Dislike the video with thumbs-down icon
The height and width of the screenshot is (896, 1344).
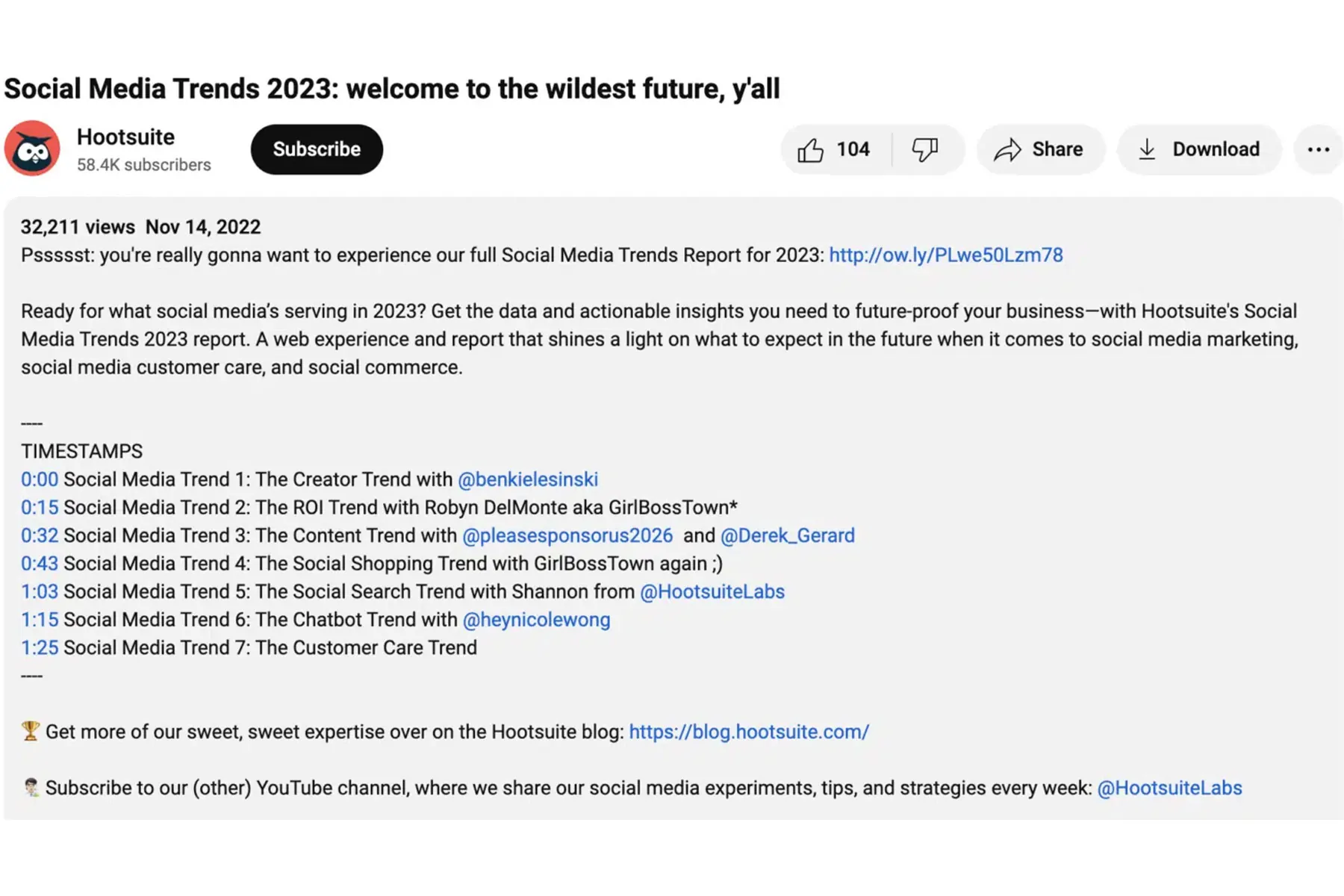[x=926, y=149]
